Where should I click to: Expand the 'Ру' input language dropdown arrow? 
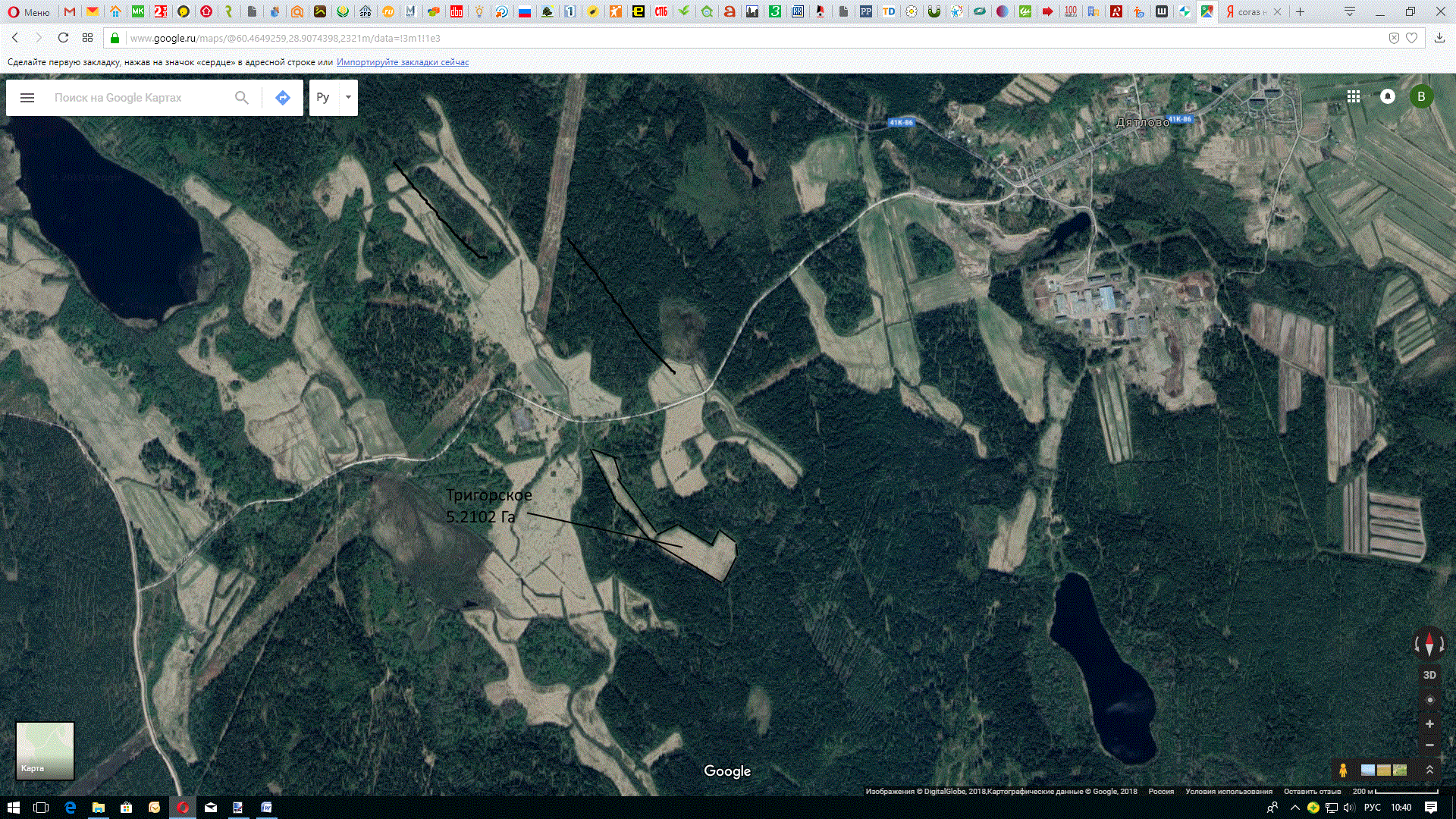[x=348, y=97]
